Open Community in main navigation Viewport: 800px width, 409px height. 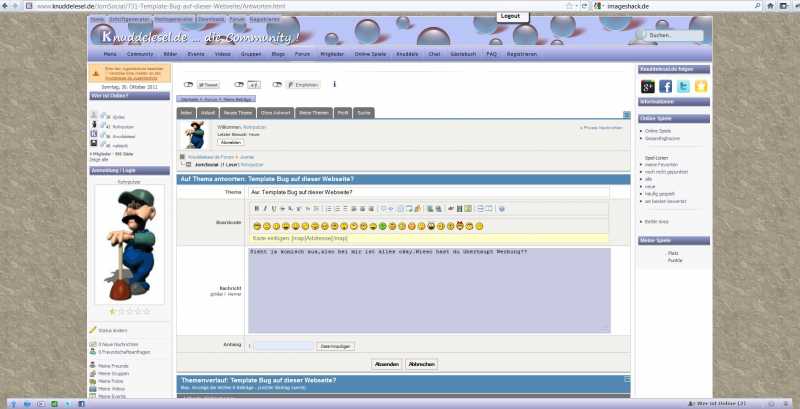click(x=140, y=54)
